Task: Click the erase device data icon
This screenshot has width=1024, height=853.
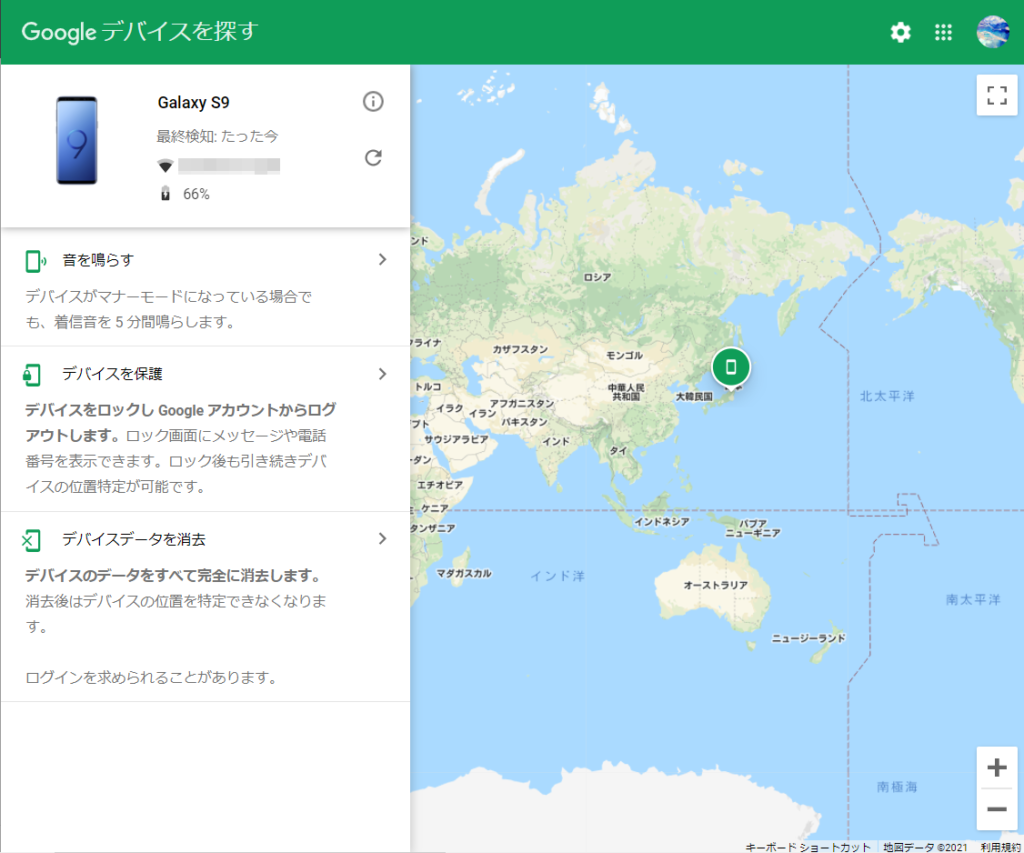Action: click(x=31, y=540)
